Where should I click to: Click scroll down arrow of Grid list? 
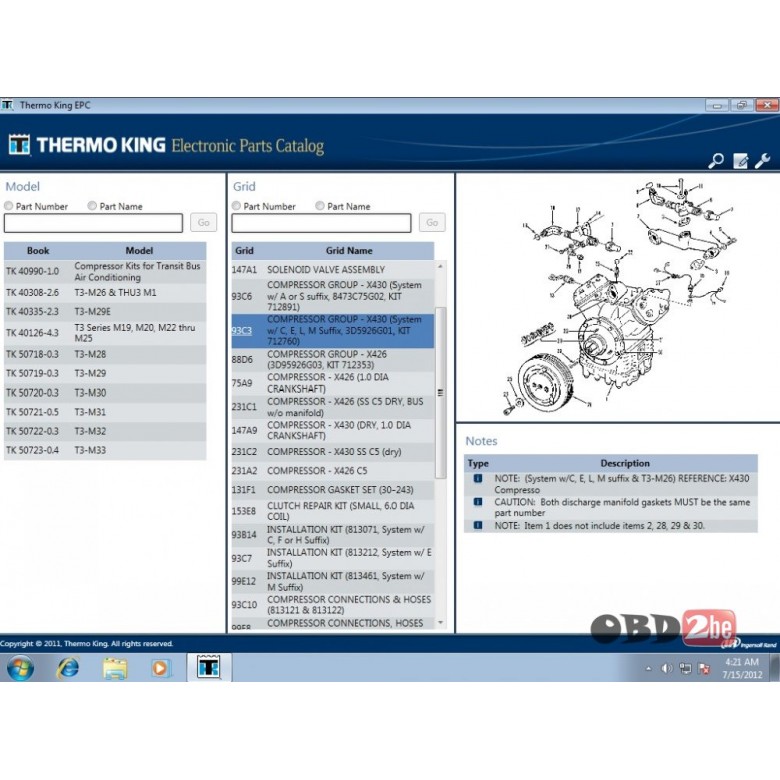point(440,622)
